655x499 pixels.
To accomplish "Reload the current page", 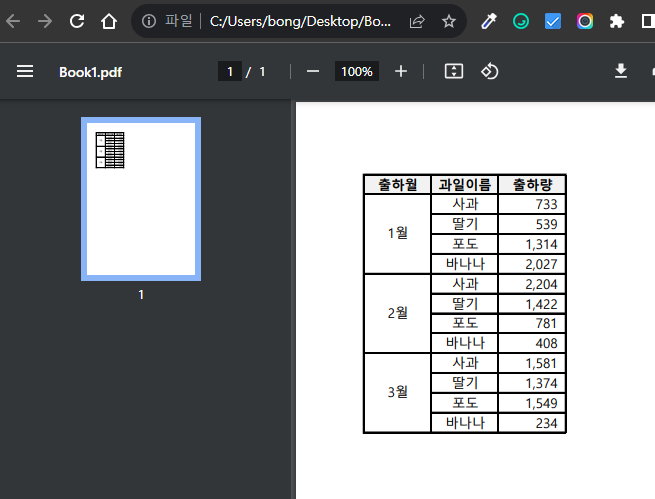I will click(x=77, y=21).
